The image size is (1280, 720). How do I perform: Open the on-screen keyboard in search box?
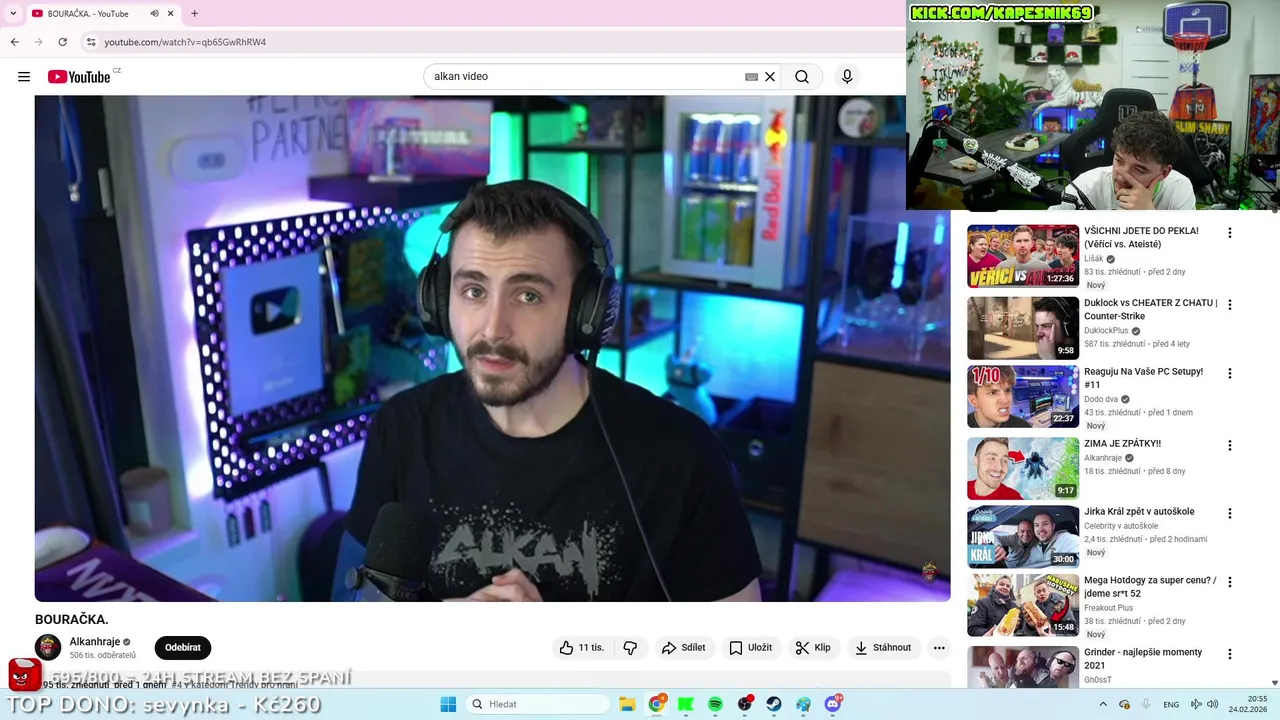click(751, 77)
